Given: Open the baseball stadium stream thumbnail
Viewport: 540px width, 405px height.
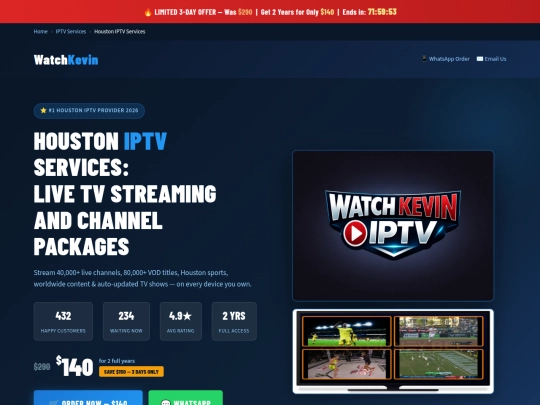Looking at the screenshot, I should coord(438,331).
